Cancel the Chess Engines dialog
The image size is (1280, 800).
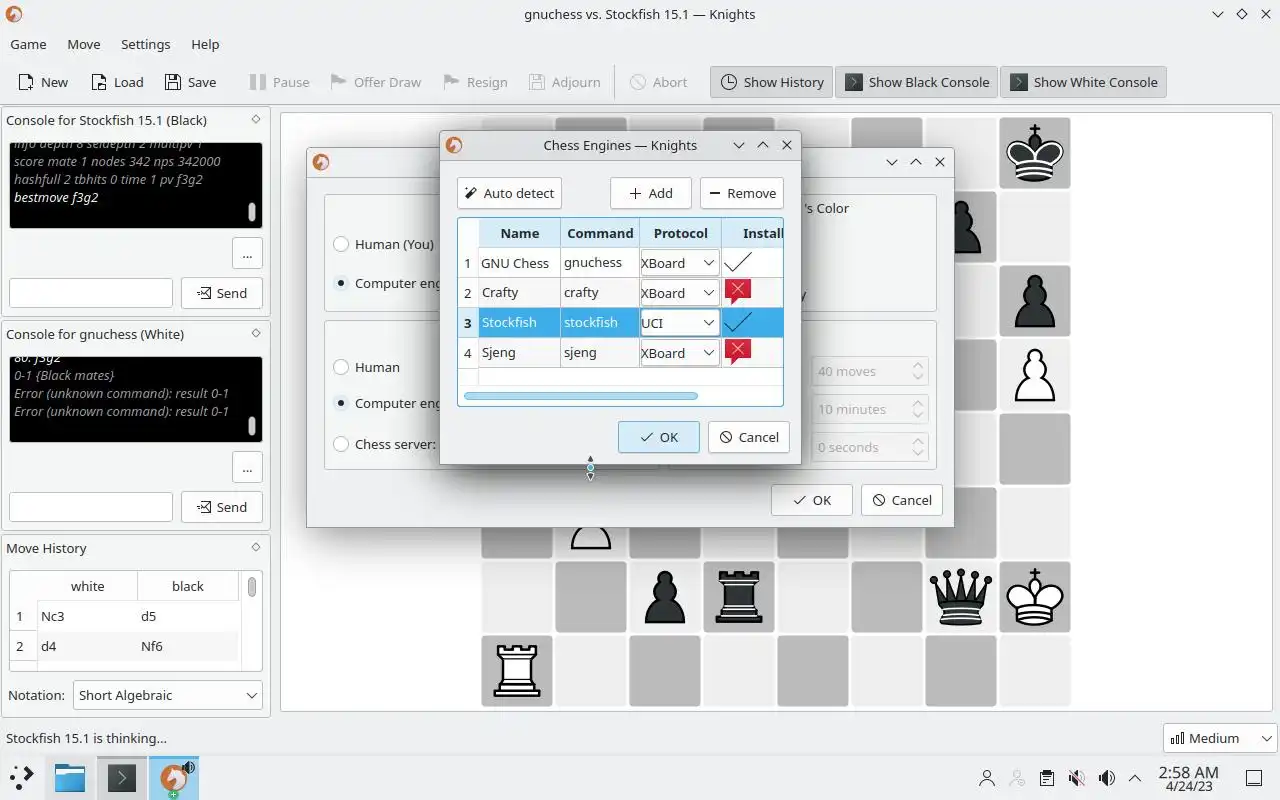[749, 437]
